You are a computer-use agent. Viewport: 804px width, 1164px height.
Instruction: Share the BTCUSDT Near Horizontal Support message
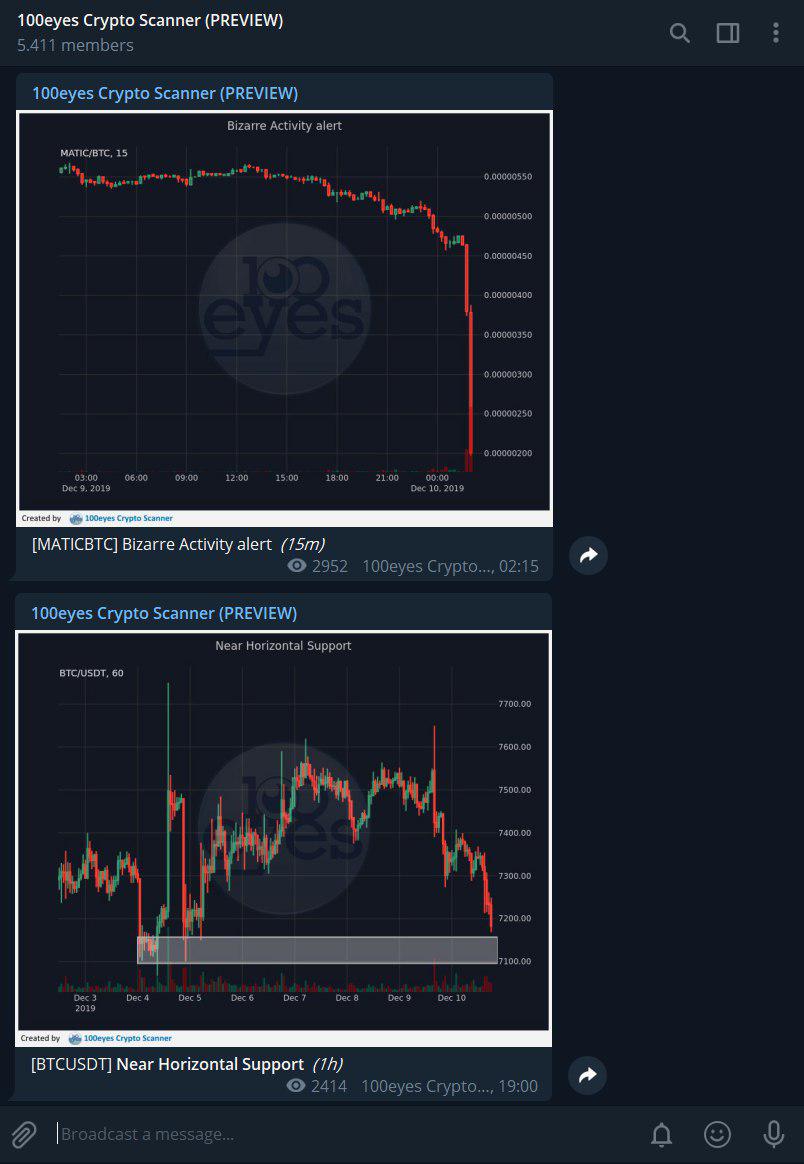588,1075
